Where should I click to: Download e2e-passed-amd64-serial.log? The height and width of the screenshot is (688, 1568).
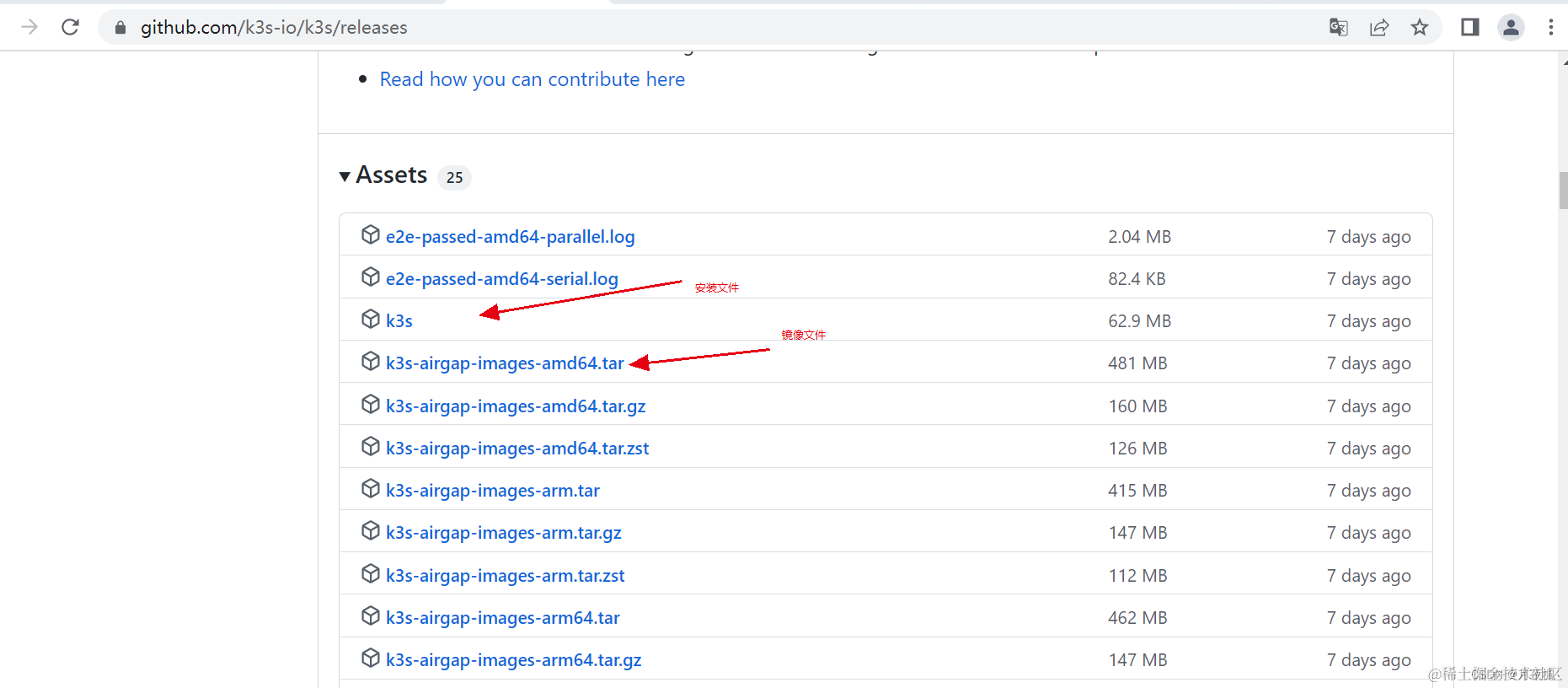(502, 279)
